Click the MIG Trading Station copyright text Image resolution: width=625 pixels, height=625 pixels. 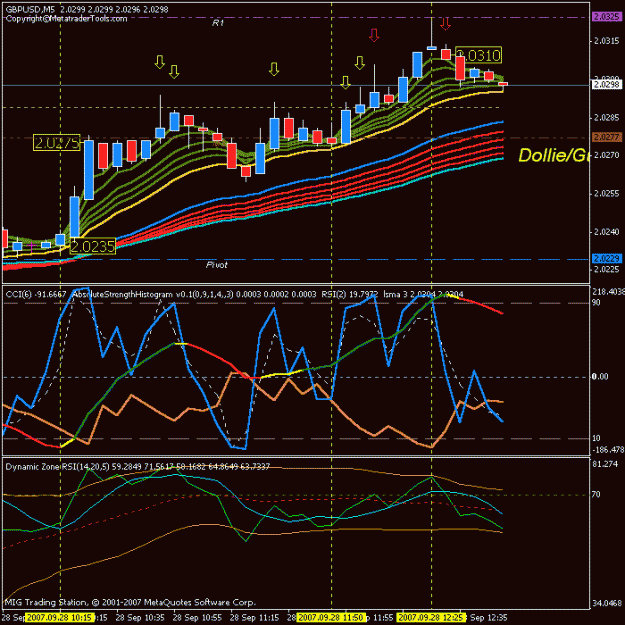click(x=130, y=602)
